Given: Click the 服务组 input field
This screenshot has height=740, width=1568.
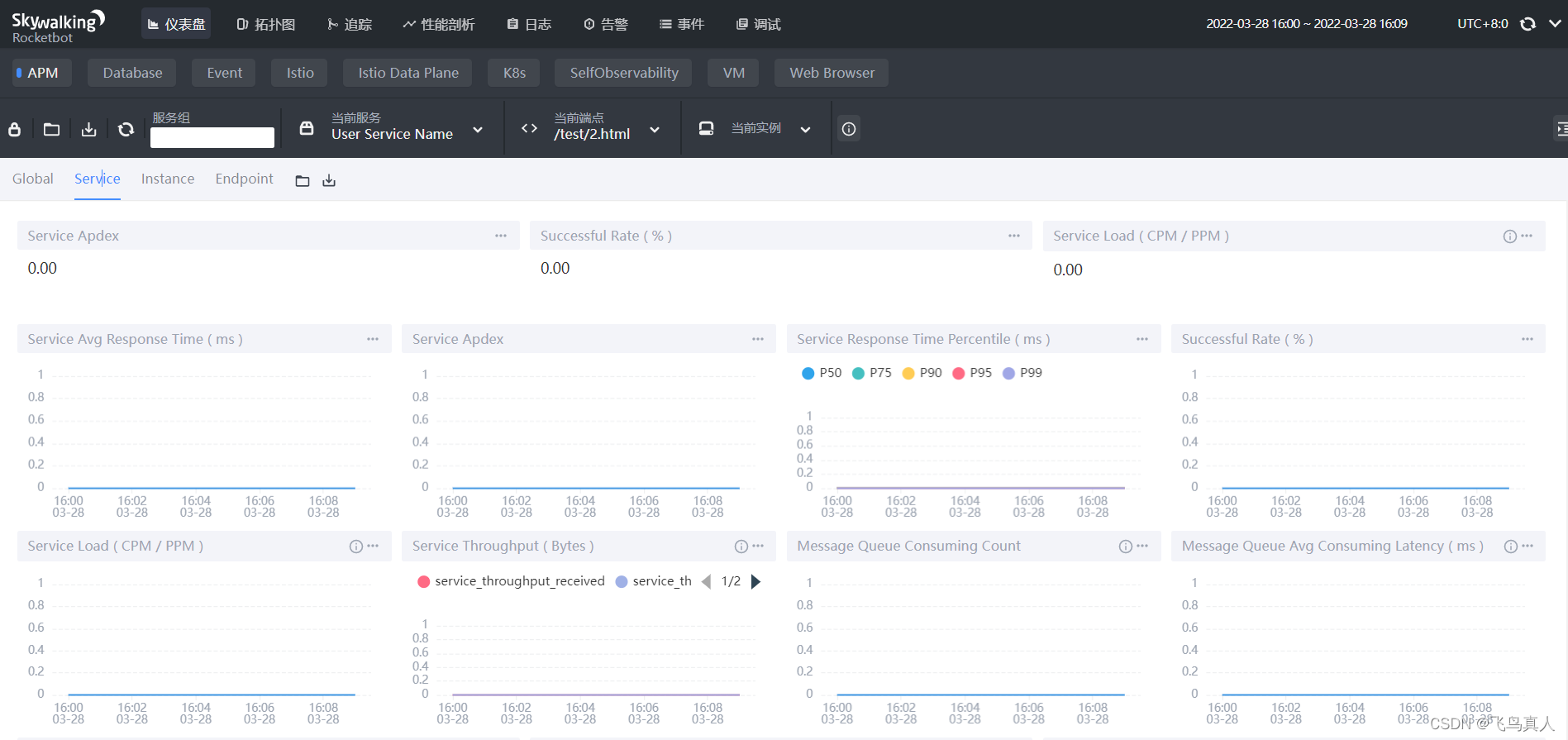Looking at the screenshot, I should coord(212,137).
